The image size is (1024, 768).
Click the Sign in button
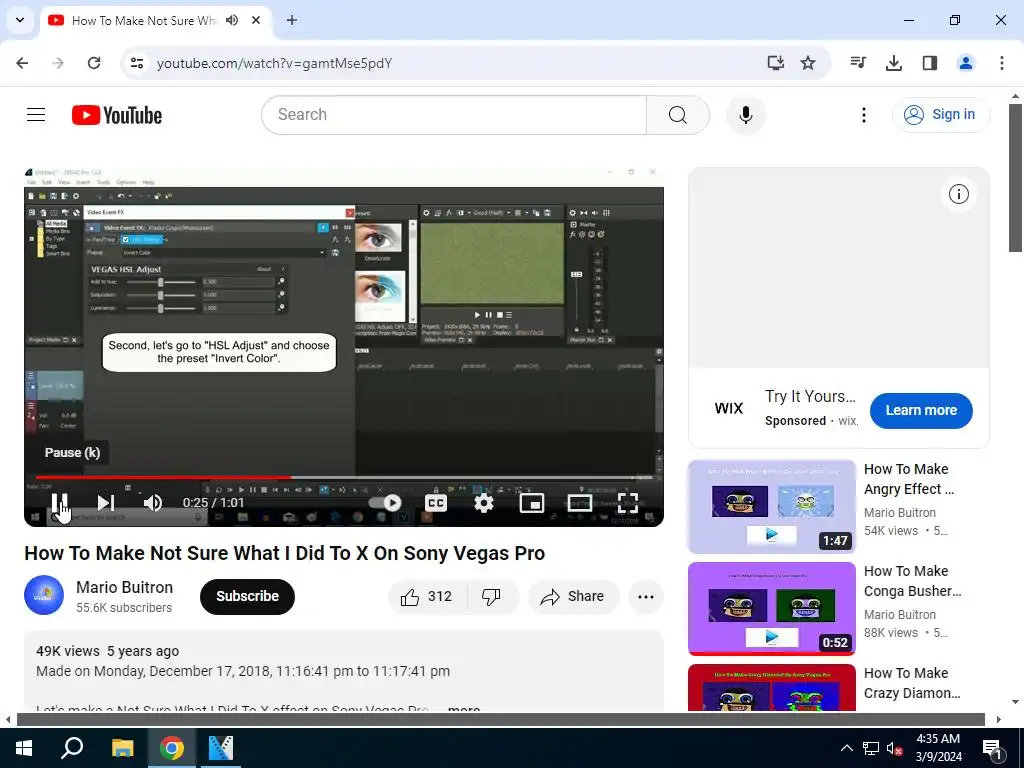pos(941,114)
